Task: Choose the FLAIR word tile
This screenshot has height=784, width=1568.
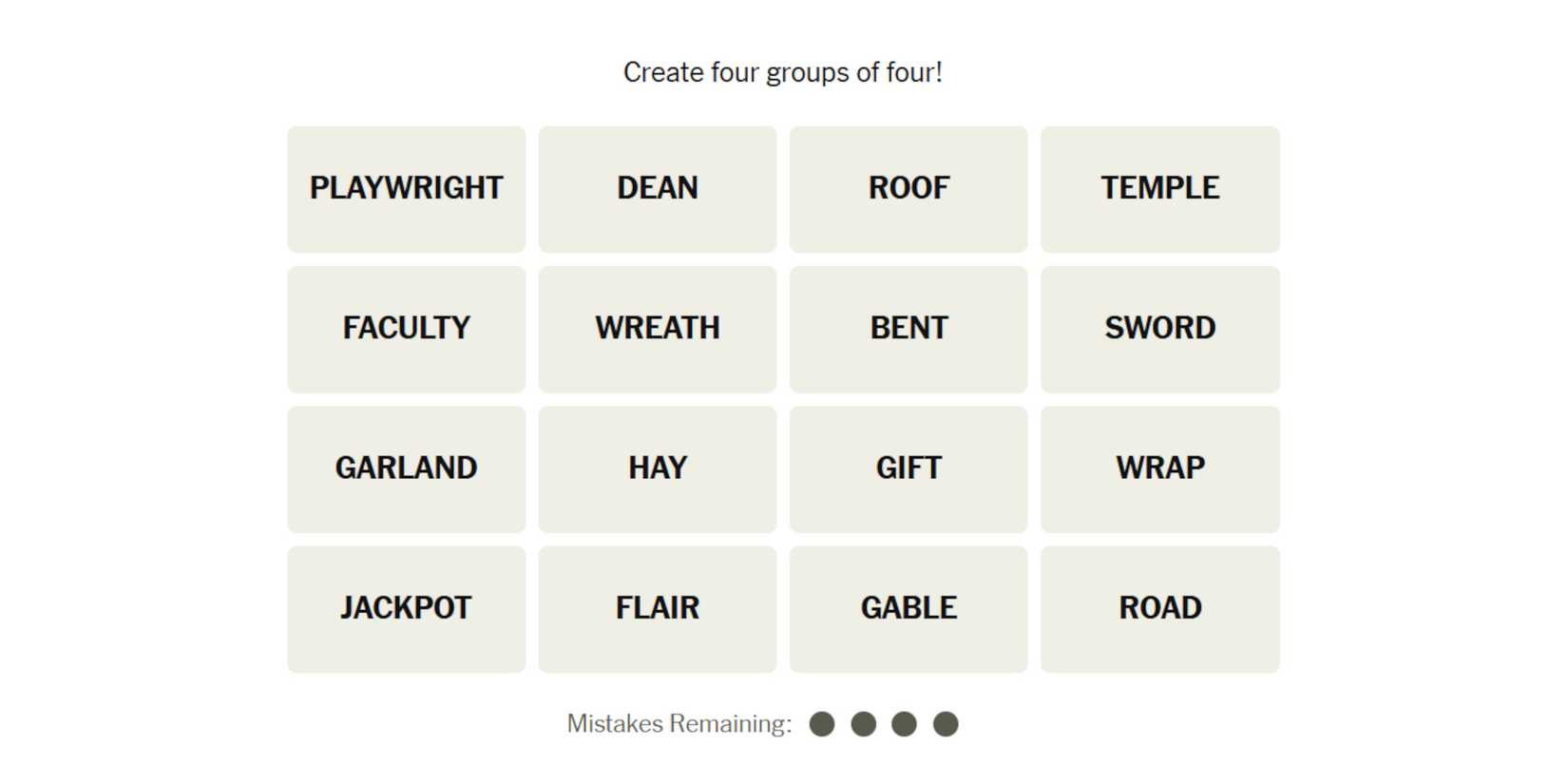Action: pos(657,609)
